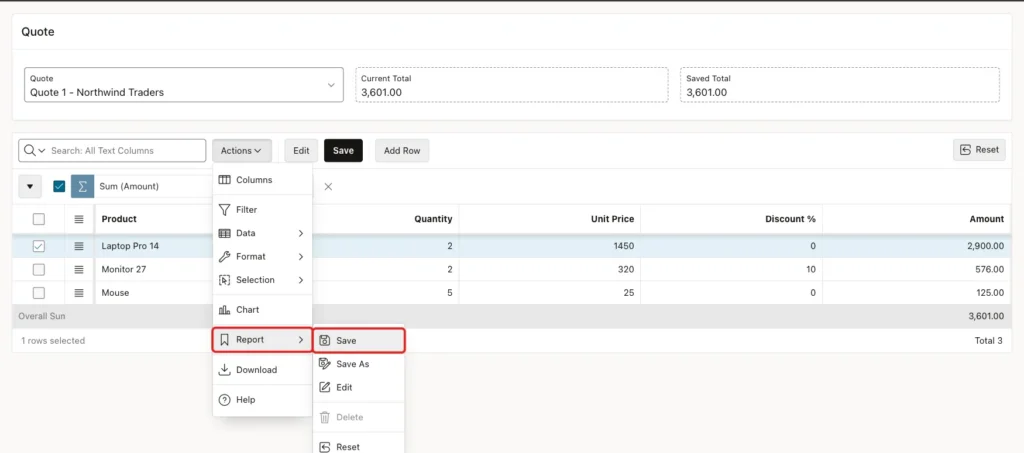Expand the Format submenu arrow
The height and width of the screenshot is (453, 1024).
(301, 257)
